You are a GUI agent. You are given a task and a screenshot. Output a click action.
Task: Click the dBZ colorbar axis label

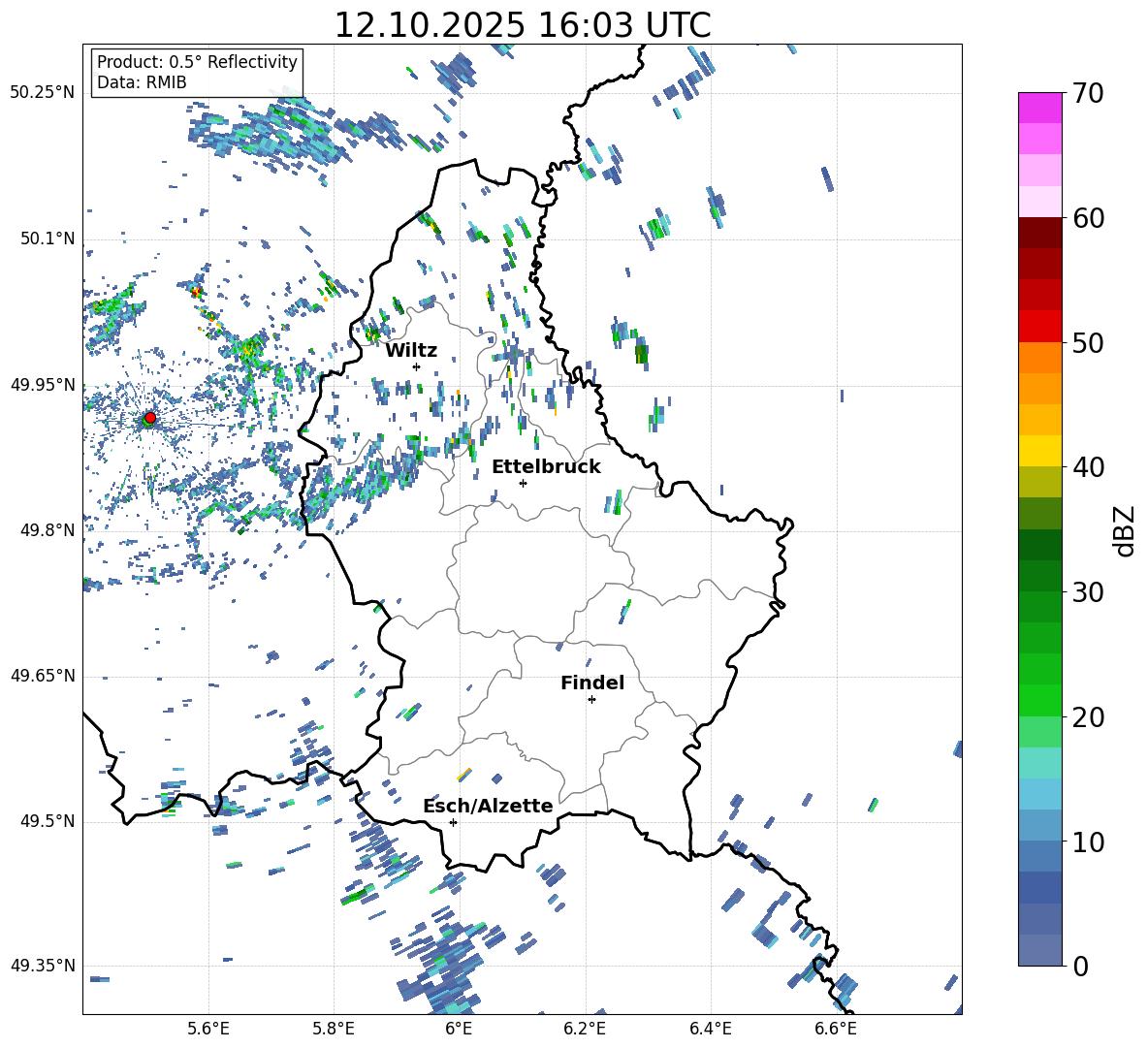coord(1126,530)
